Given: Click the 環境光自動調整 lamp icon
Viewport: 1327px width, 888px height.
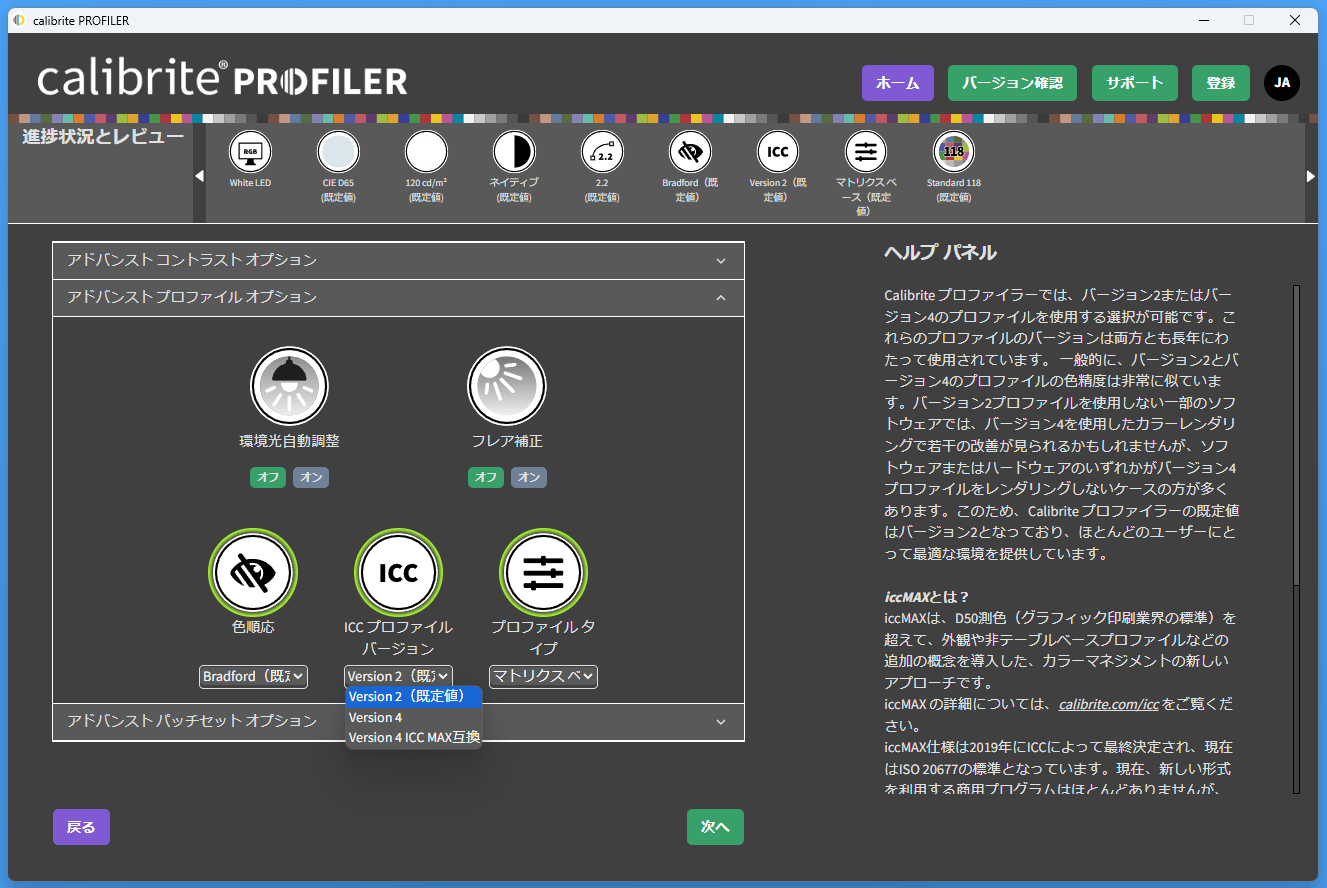Looking at the screenshot, I should tap(289, 386).
